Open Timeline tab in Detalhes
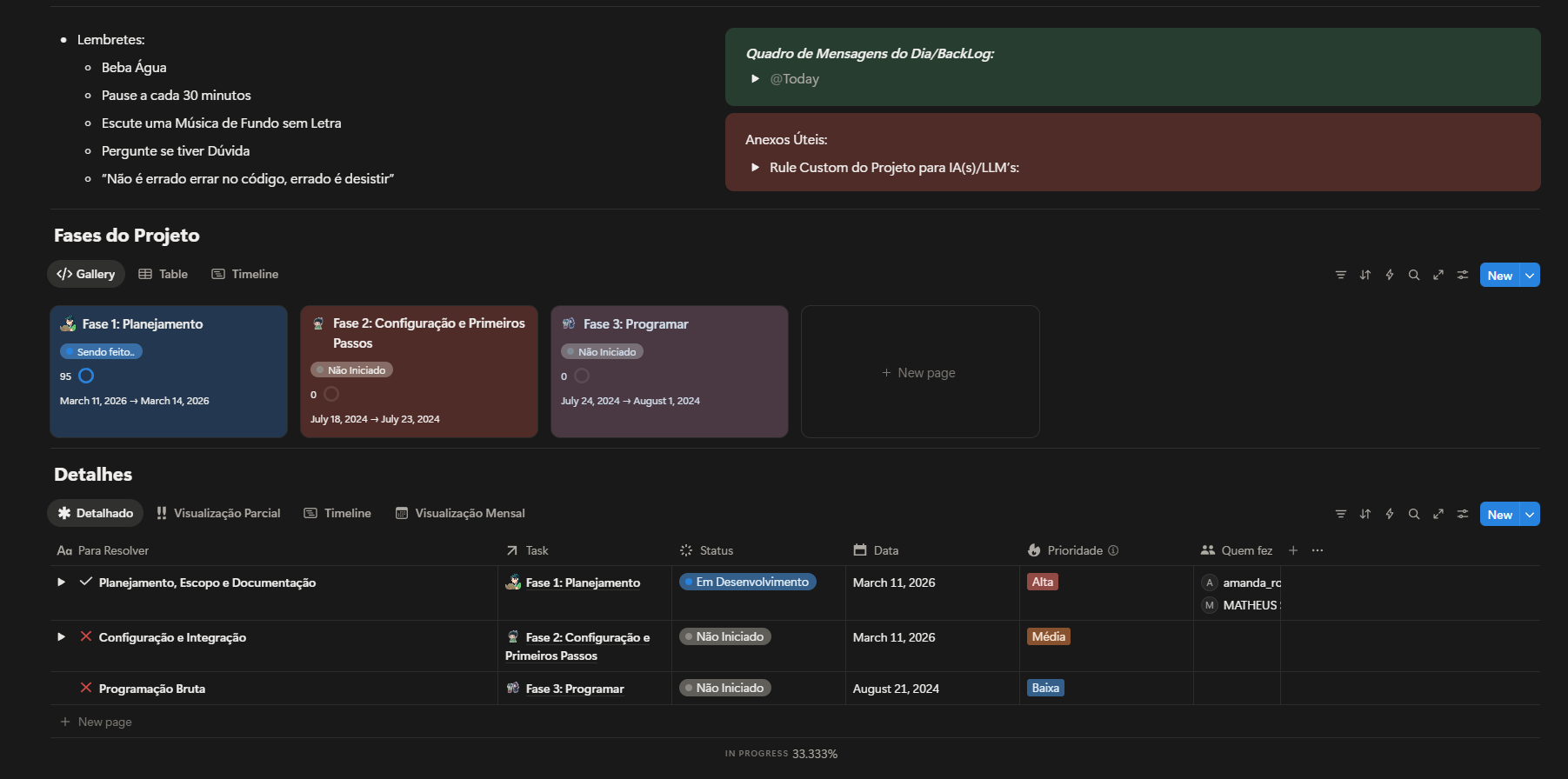Viewport: 1568px width, 779px height. click(x=337, y=513)
